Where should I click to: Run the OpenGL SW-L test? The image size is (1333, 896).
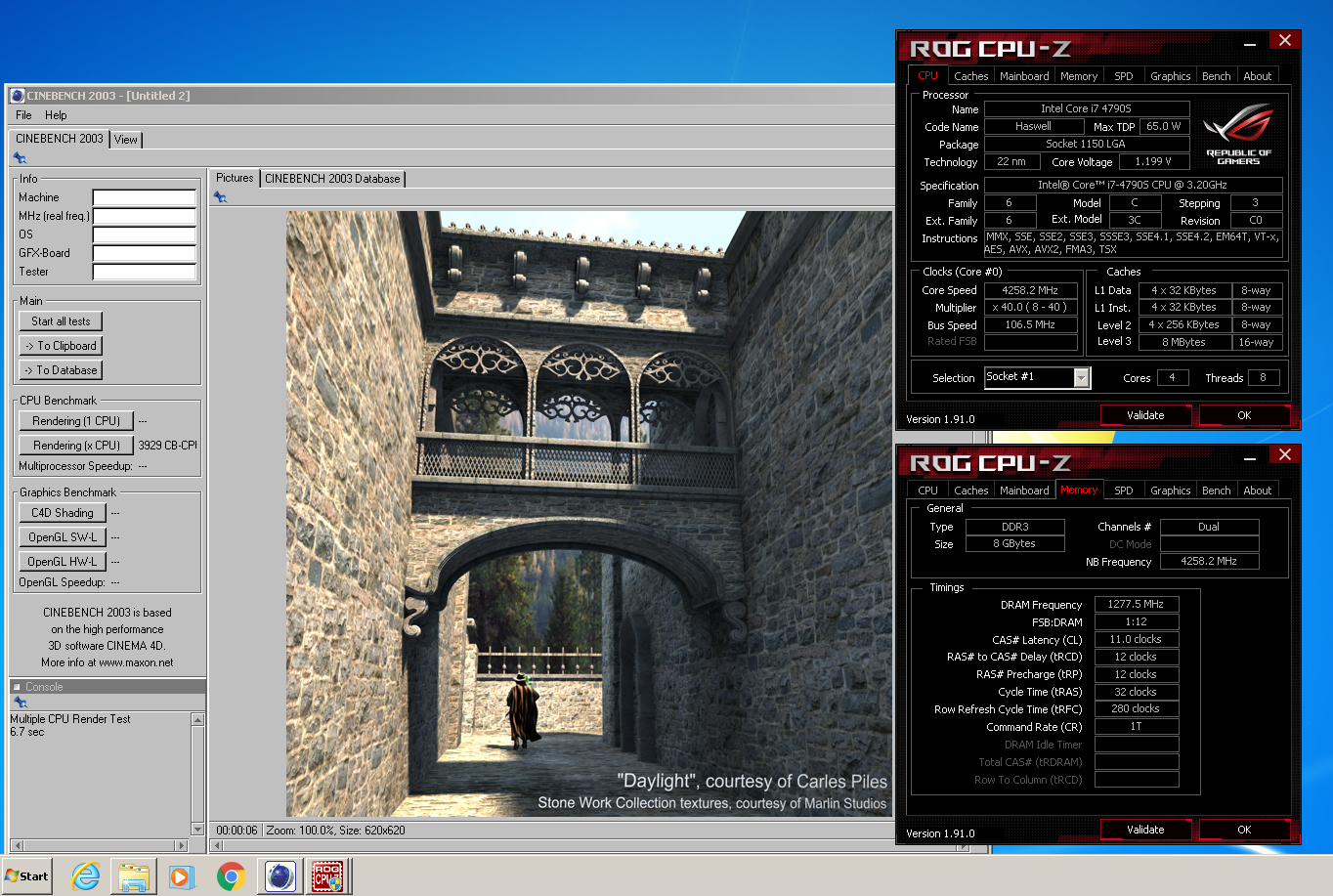63,537
